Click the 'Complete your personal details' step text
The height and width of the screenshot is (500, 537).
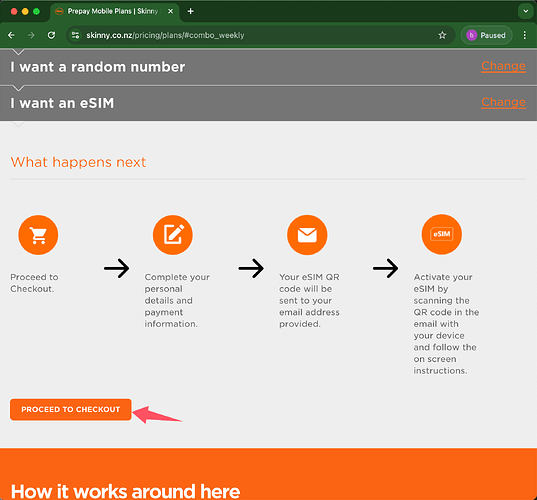[x=177, y=300]
